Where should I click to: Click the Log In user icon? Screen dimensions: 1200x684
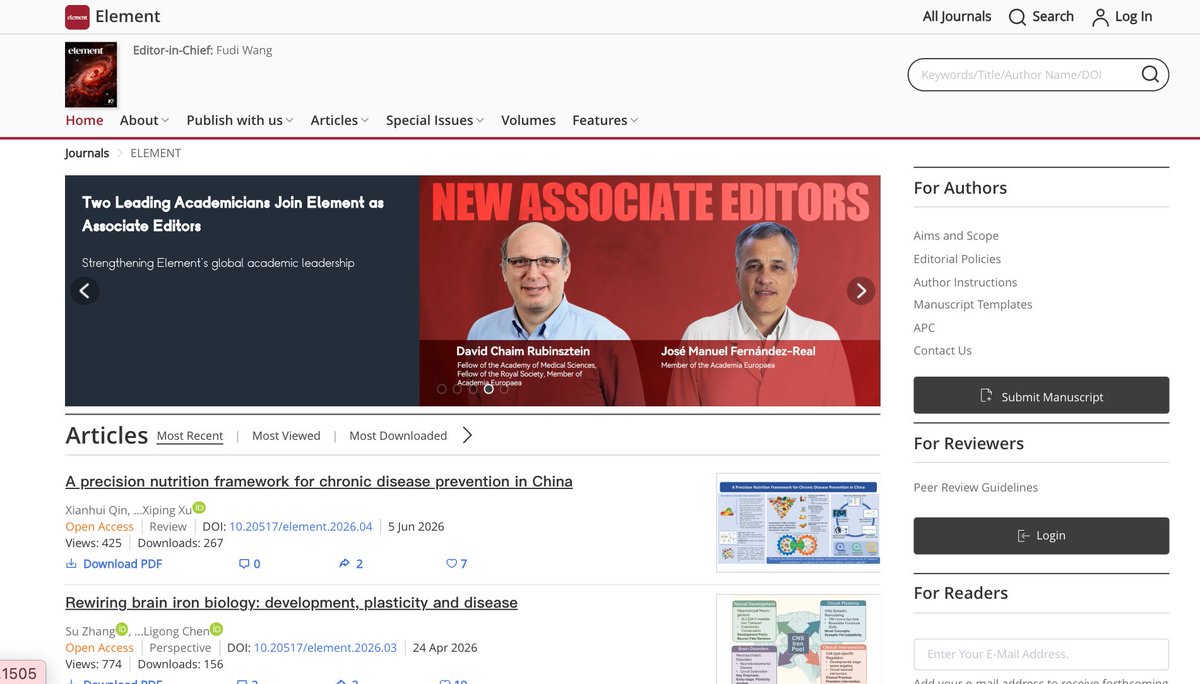point(1100,17)
